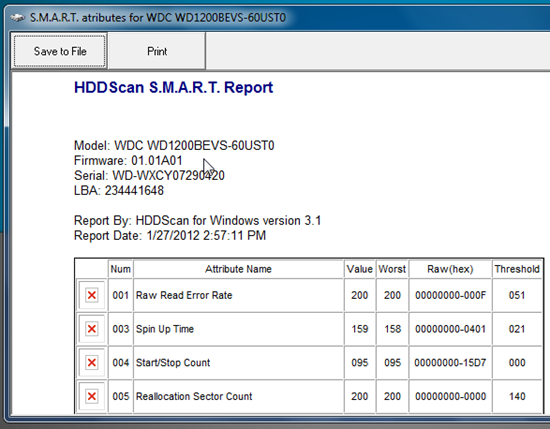Click threshold value 140
The height and width of the screenshot is (429, 550).
point(517,396)
